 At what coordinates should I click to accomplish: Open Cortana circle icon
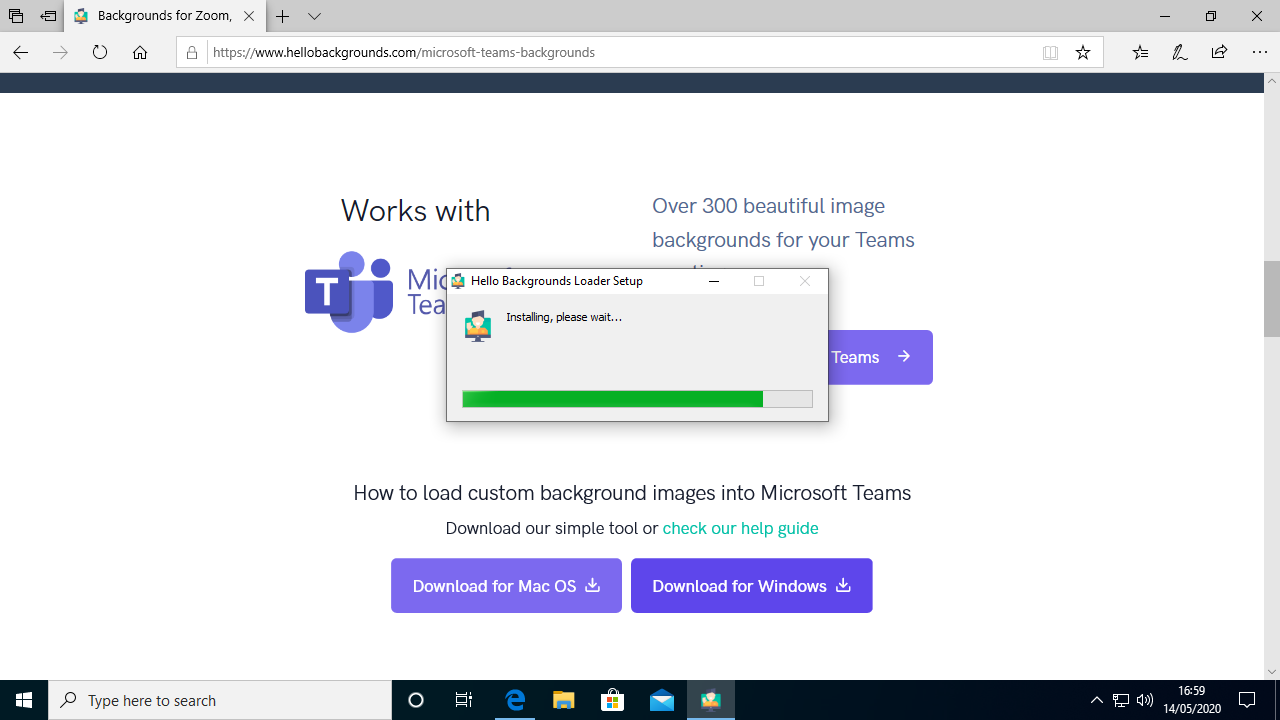coord(416,700)
